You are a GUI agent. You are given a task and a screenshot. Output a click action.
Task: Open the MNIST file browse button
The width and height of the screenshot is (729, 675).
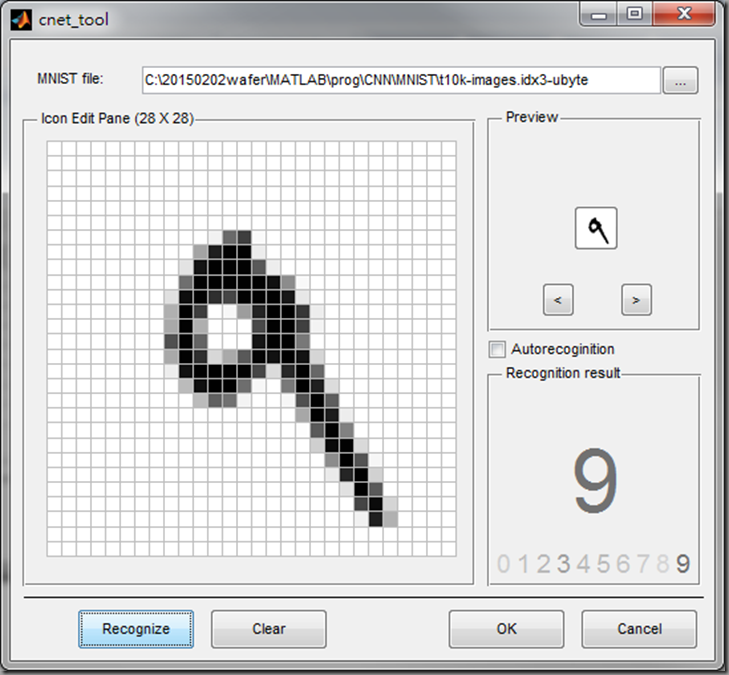click(680, 81)
